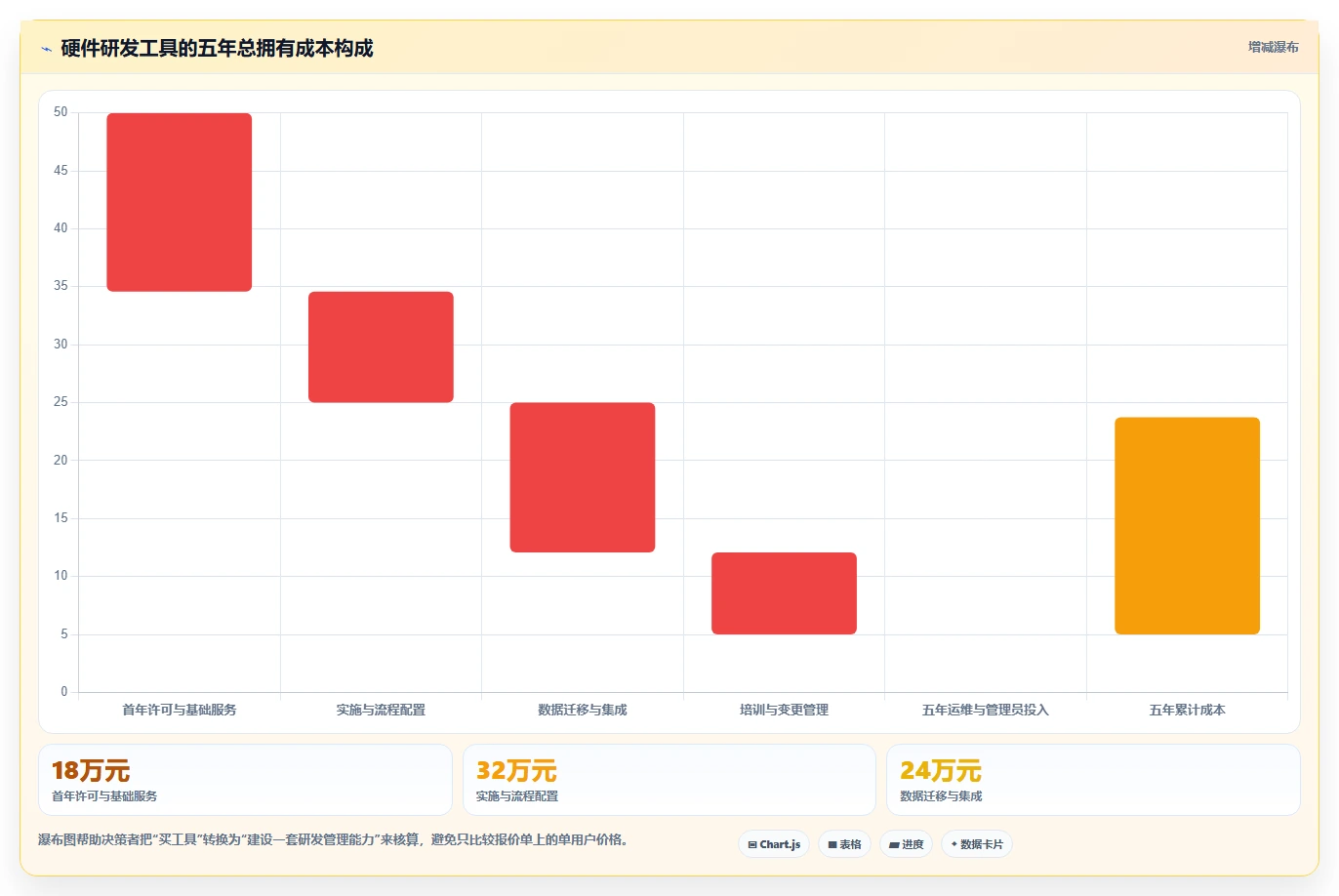Click the y-axis value 50

[x=61, y=112]
